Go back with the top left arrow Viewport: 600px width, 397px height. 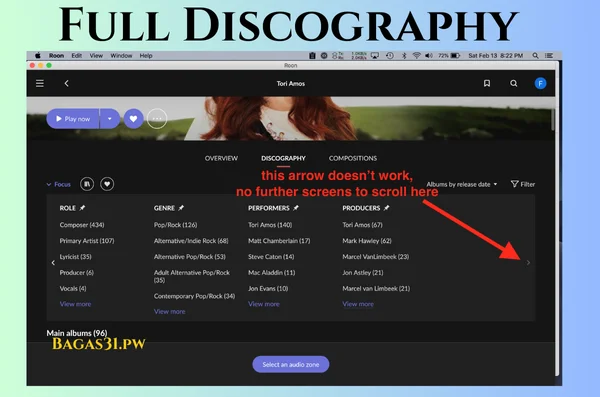click(67, 83)
